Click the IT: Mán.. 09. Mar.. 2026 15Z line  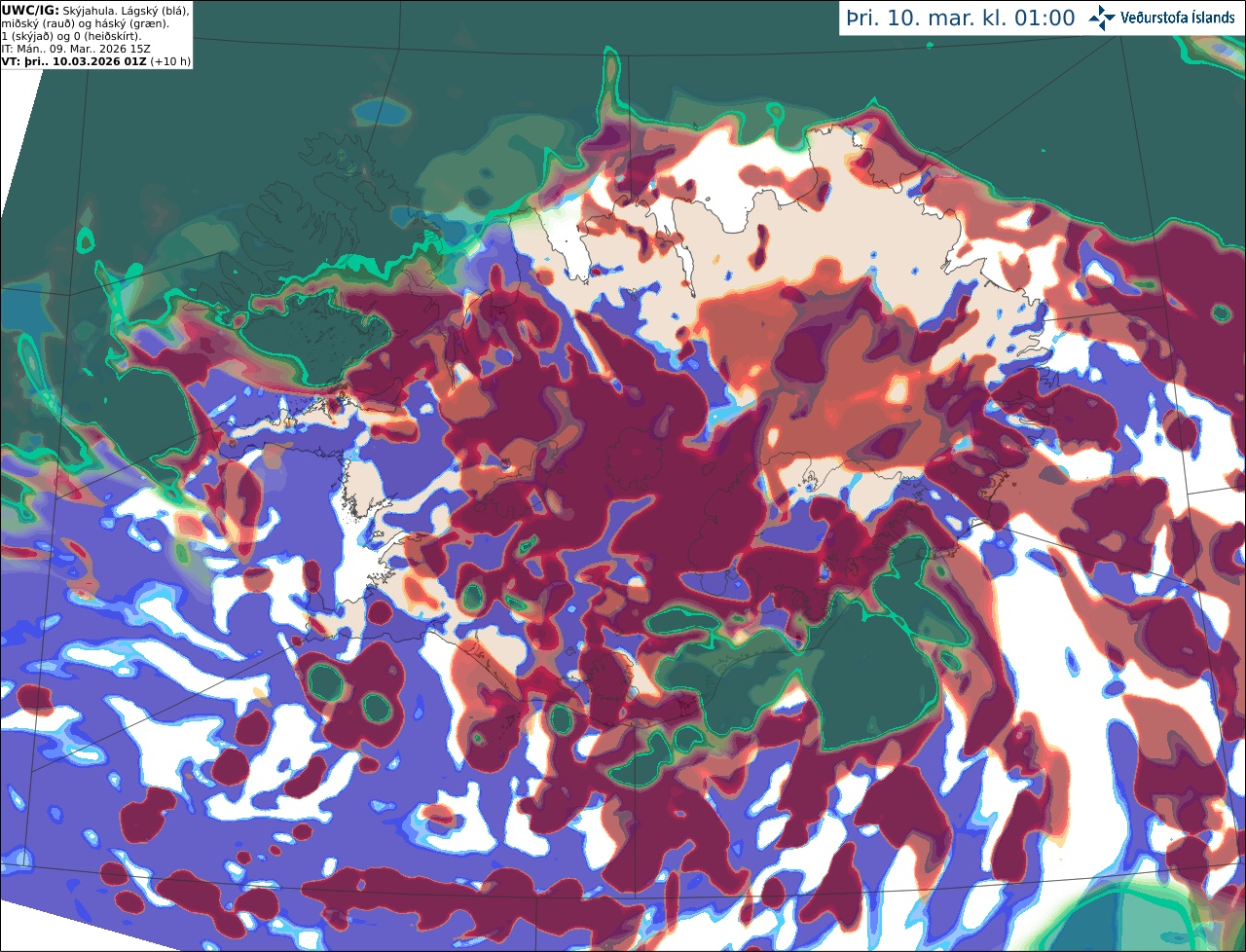76,49
